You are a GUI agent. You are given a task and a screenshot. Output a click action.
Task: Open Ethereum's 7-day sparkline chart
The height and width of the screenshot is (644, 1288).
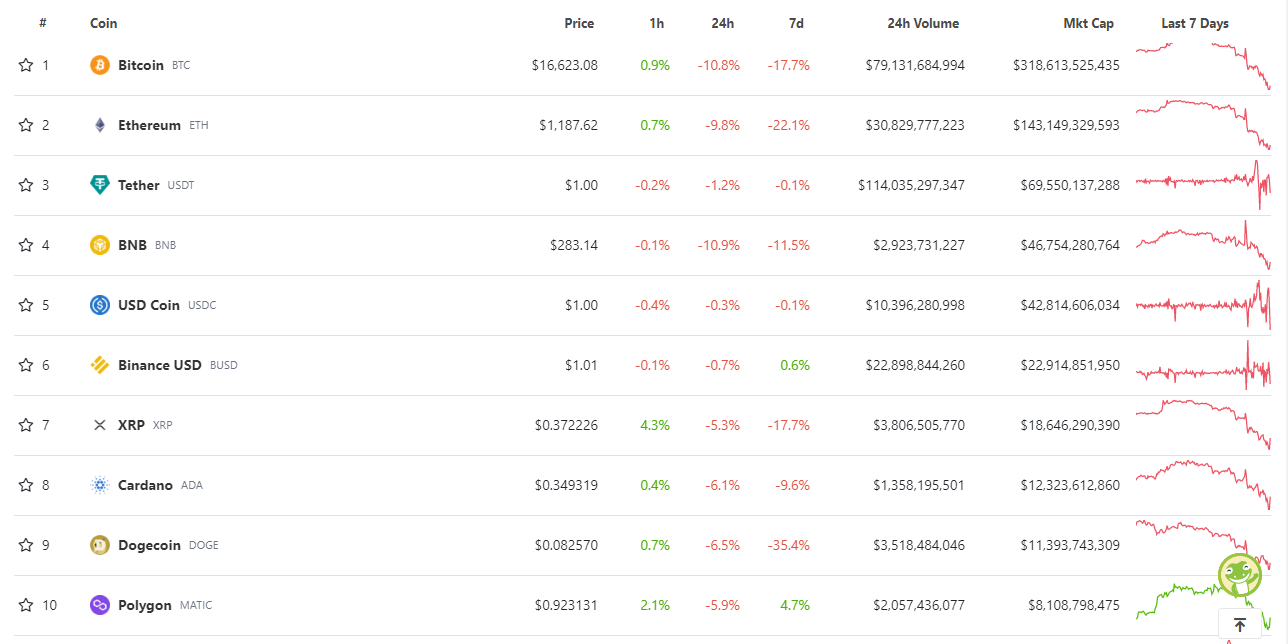[x=1203, y=125]
